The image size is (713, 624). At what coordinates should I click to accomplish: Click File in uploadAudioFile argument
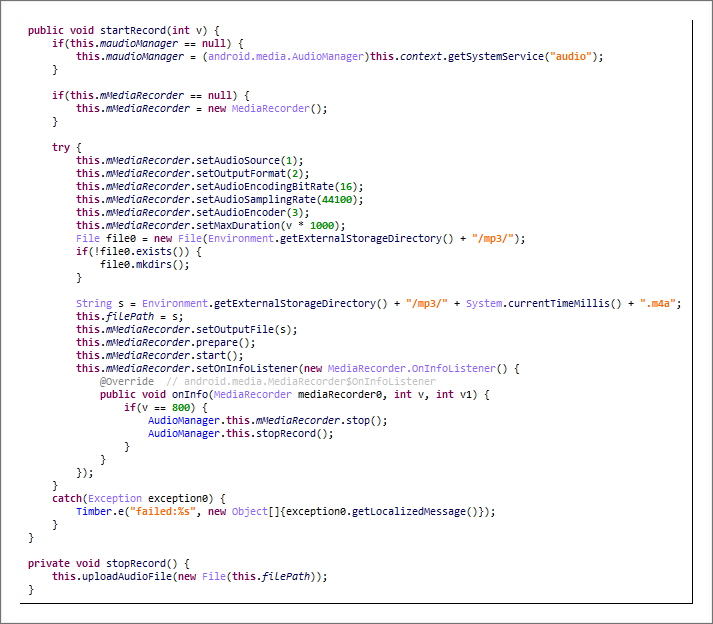(214, 577)
